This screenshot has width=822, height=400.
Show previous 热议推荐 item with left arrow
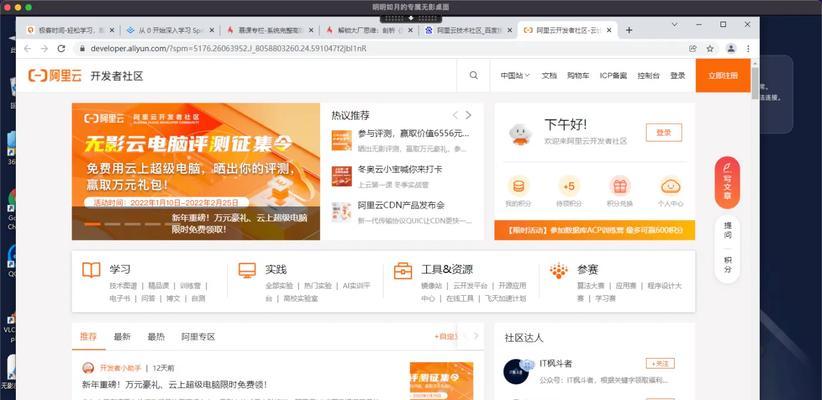[455, 115]
